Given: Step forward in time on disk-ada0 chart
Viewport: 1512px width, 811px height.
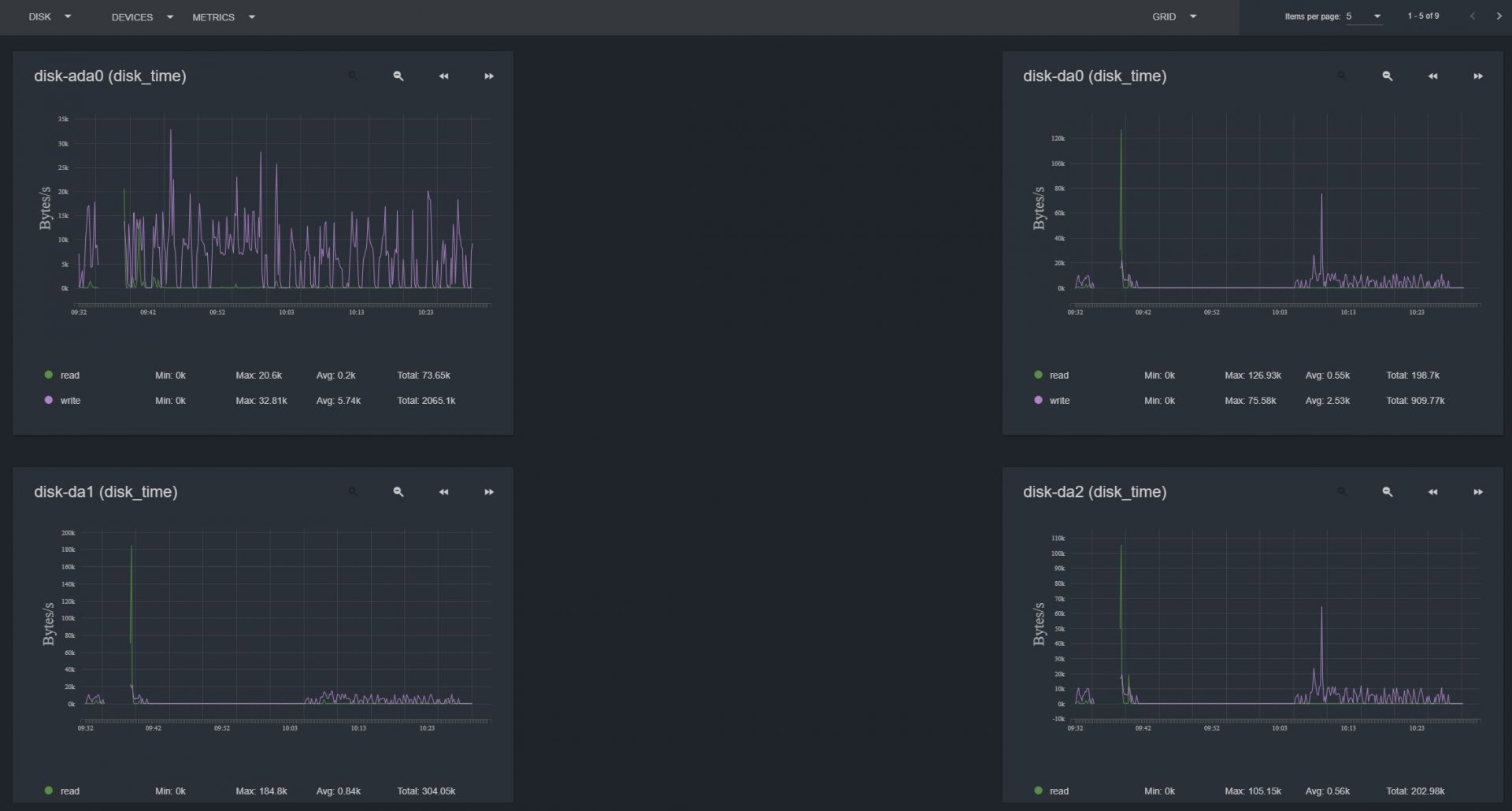Looking at the screenshot, I should (489, 76).
